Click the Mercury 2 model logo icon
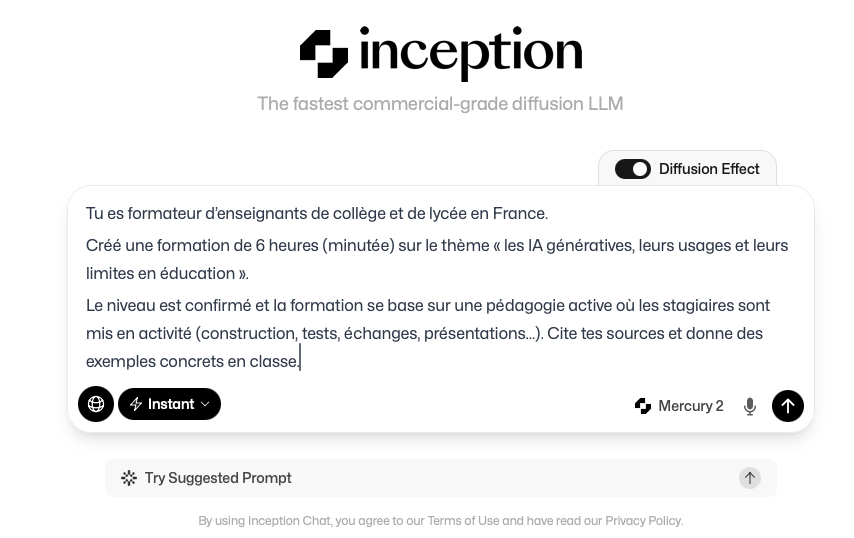854x538 pixels. tap(643, 406)
